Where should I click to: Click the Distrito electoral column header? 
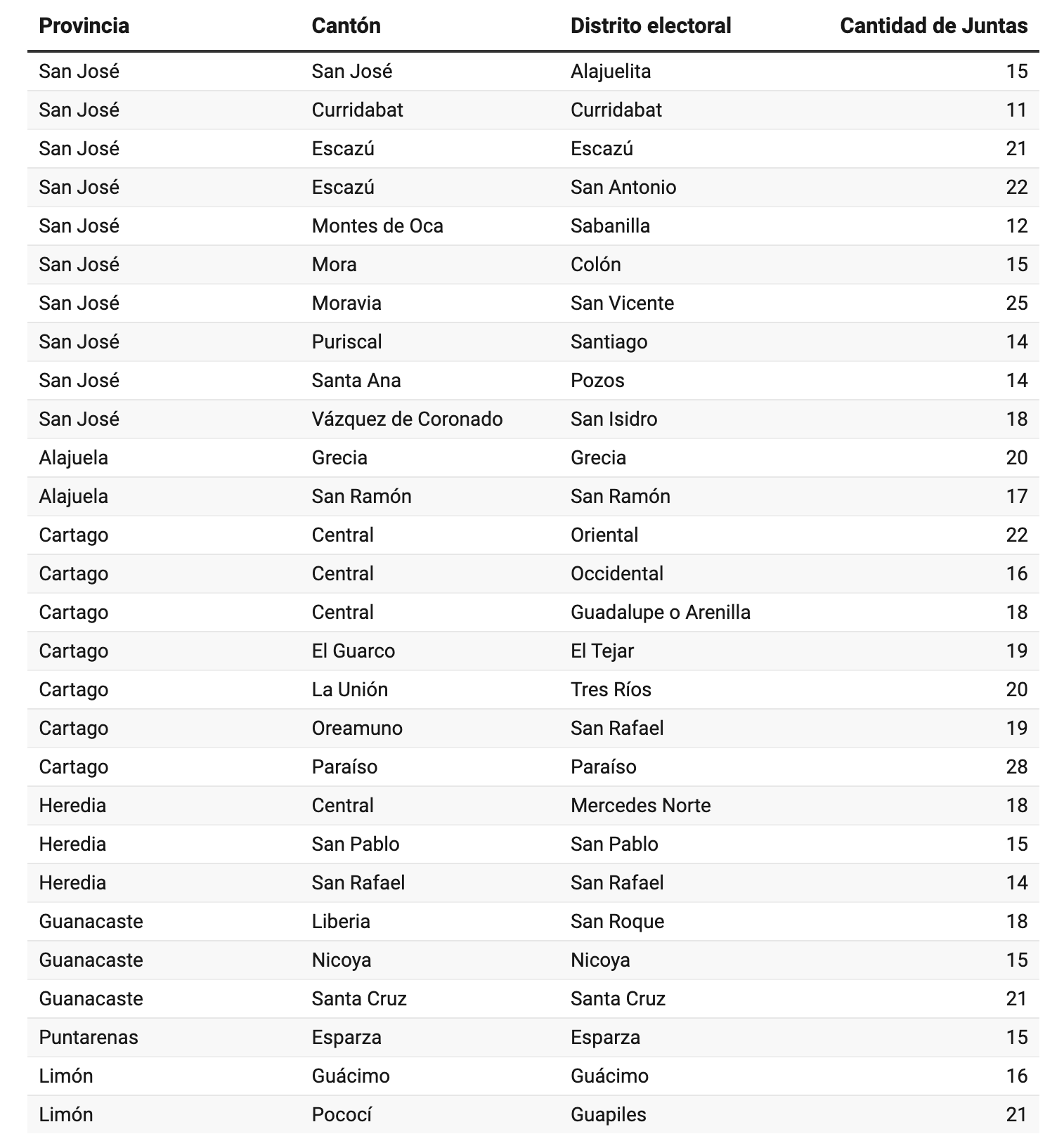pyautogui.click(x=651, y=26)
